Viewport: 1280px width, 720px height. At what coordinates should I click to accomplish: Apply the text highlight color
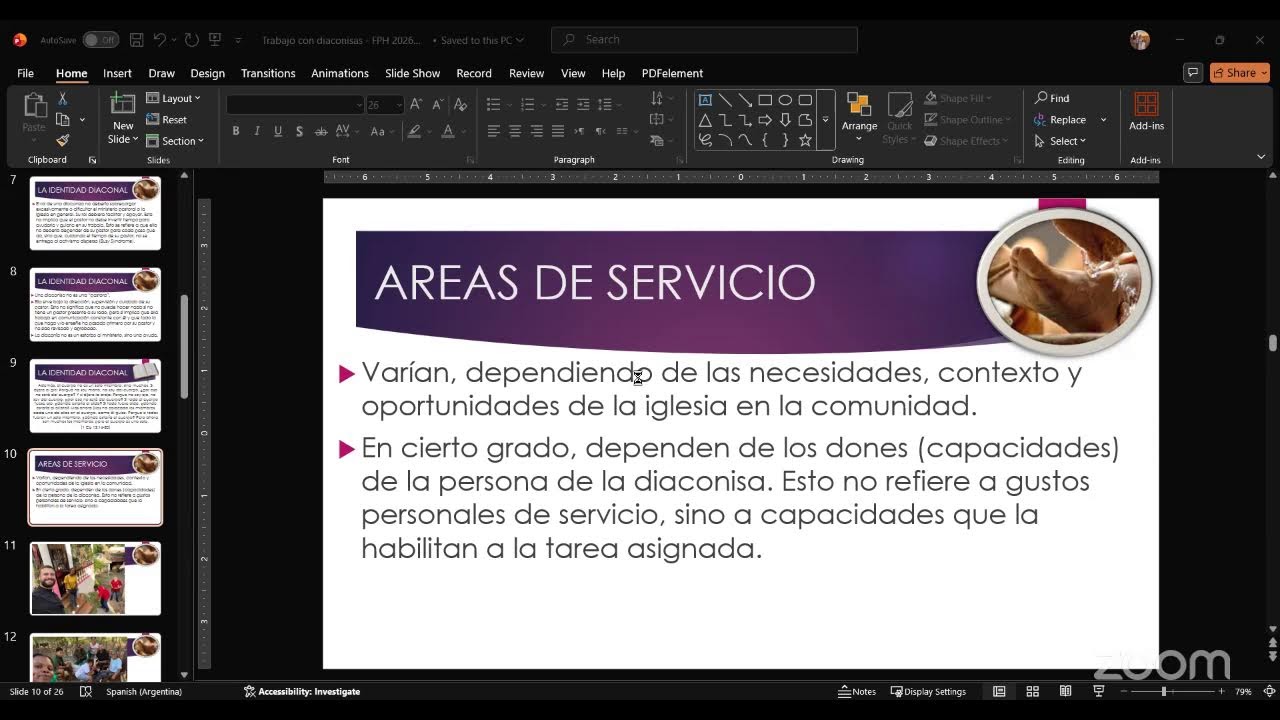414,131
